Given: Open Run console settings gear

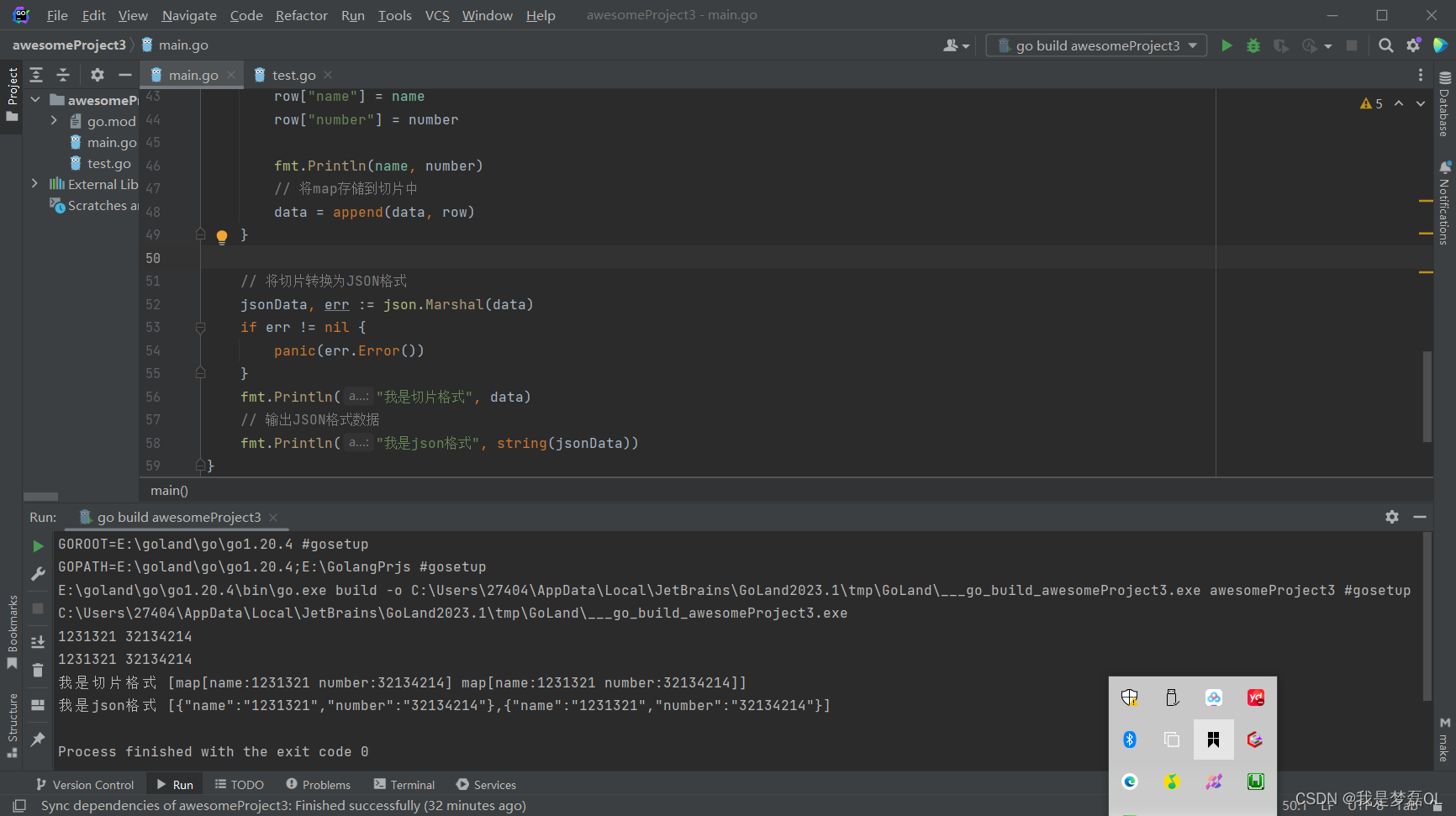Looking at the screenshot, I should tap(1393, 517).
